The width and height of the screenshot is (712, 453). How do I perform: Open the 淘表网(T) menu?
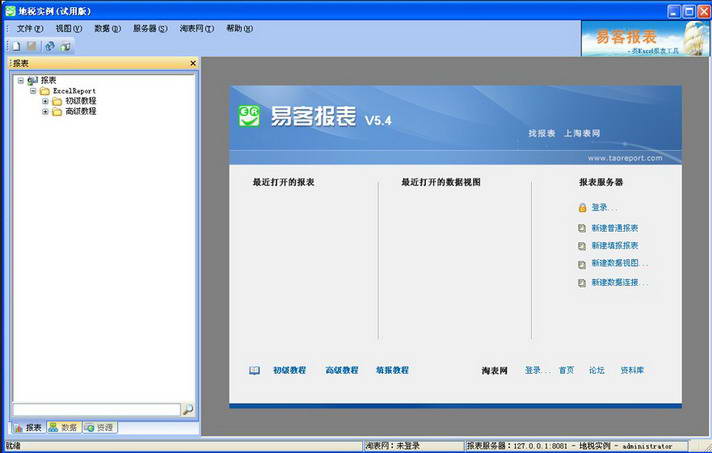pos(197,29)
